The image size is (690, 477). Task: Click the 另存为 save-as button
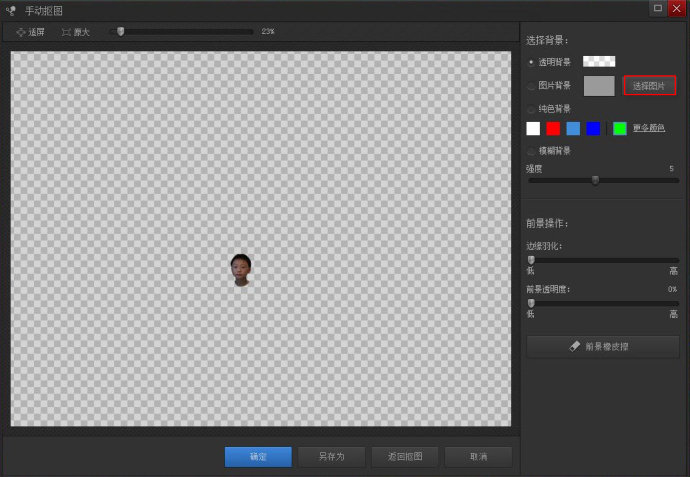coord(331,457)
